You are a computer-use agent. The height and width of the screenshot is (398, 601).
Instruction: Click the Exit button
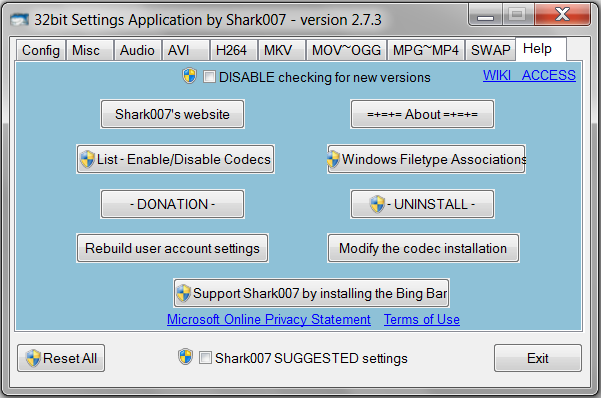[538, 358]
